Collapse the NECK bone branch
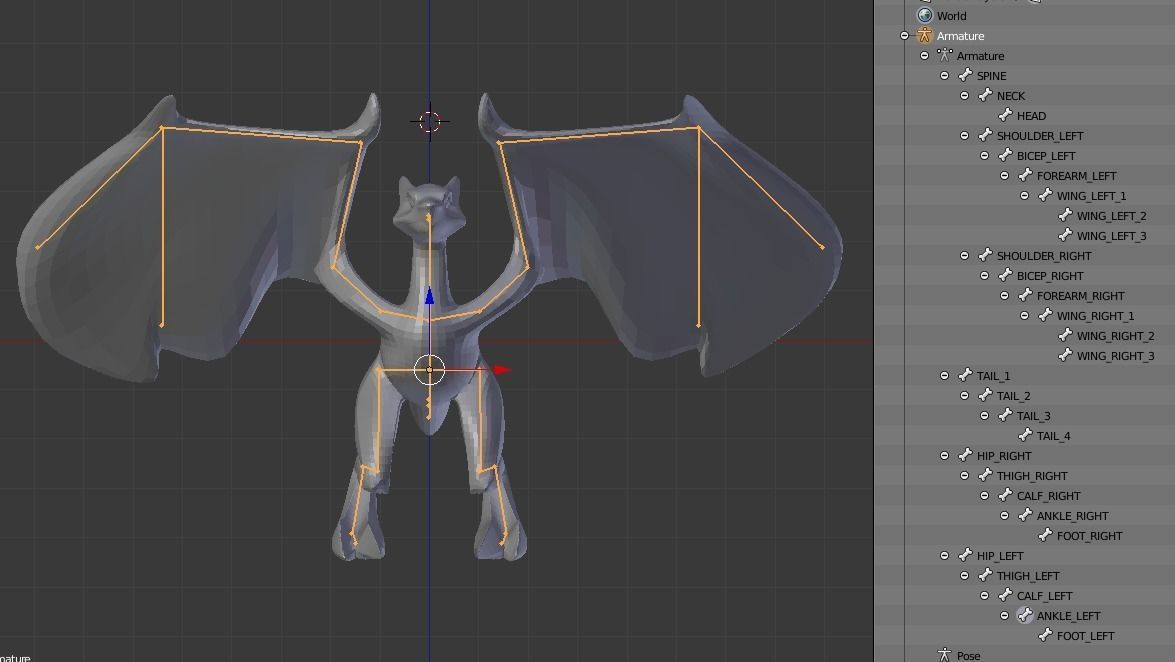The width and height of the screenshot is (1175, 662). coord(964,96)
